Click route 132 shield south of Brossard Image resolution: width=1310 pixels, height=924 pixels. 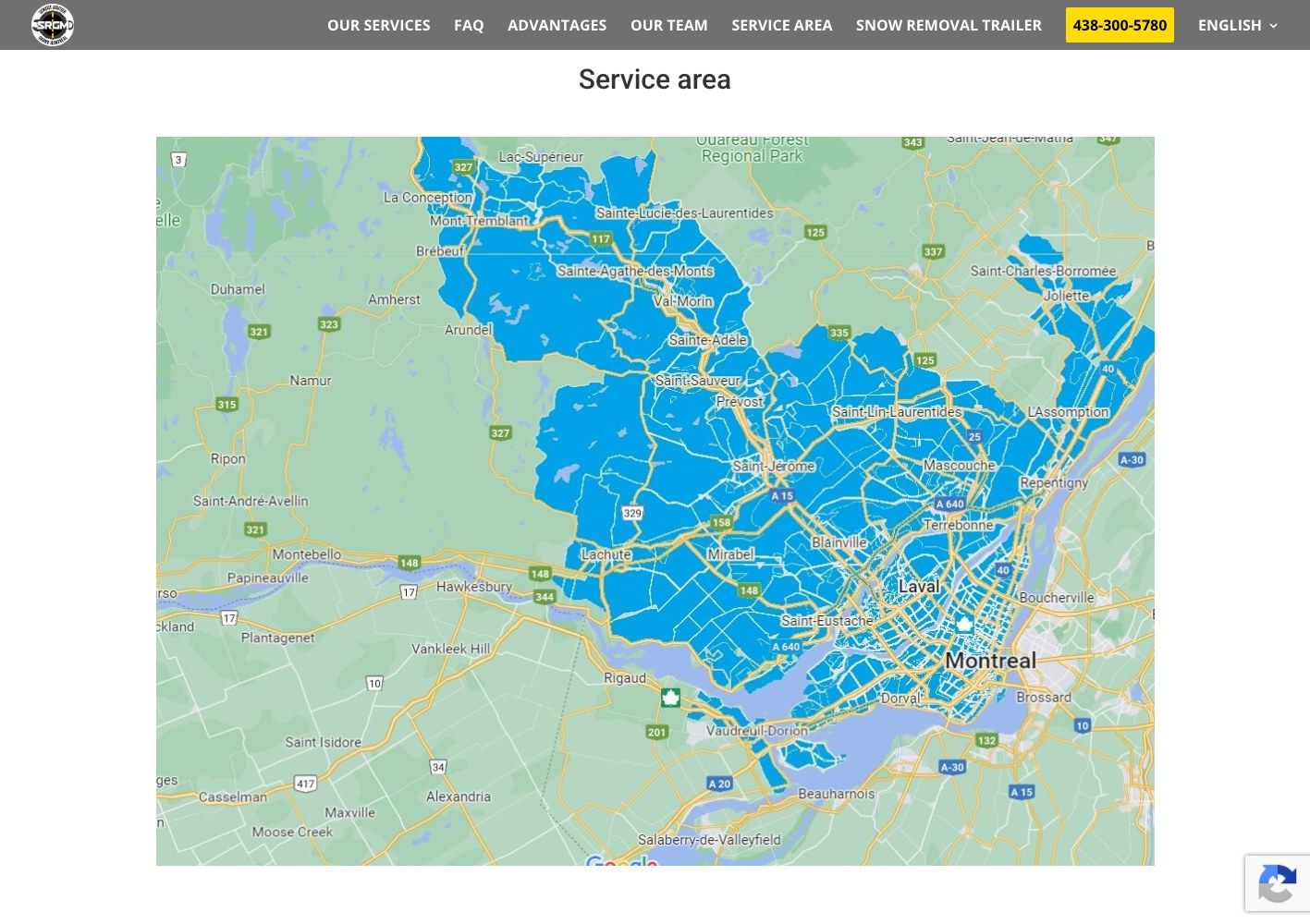986,740
